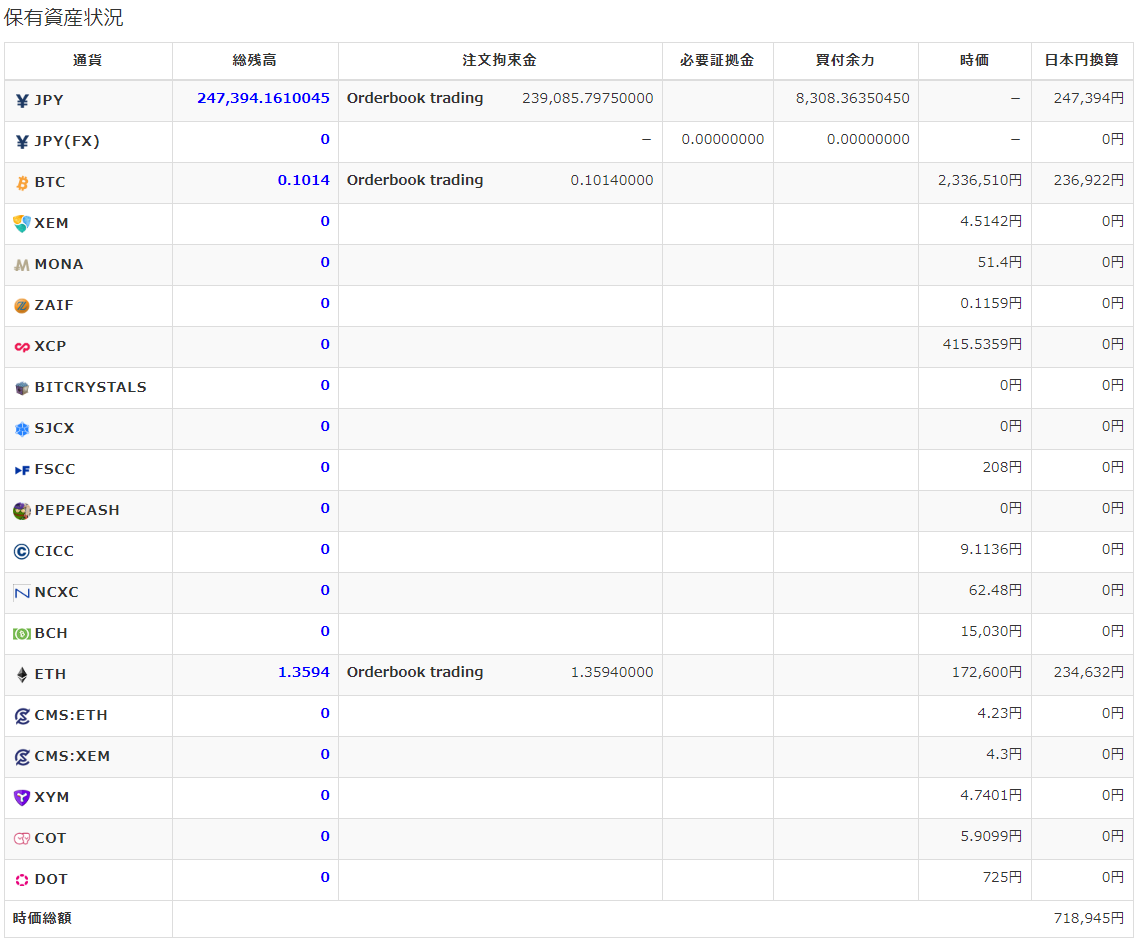The height and width of the screenshot is (939, 1142).
Task: Click the SJCX coin icon
Action: tap(22, 429)
